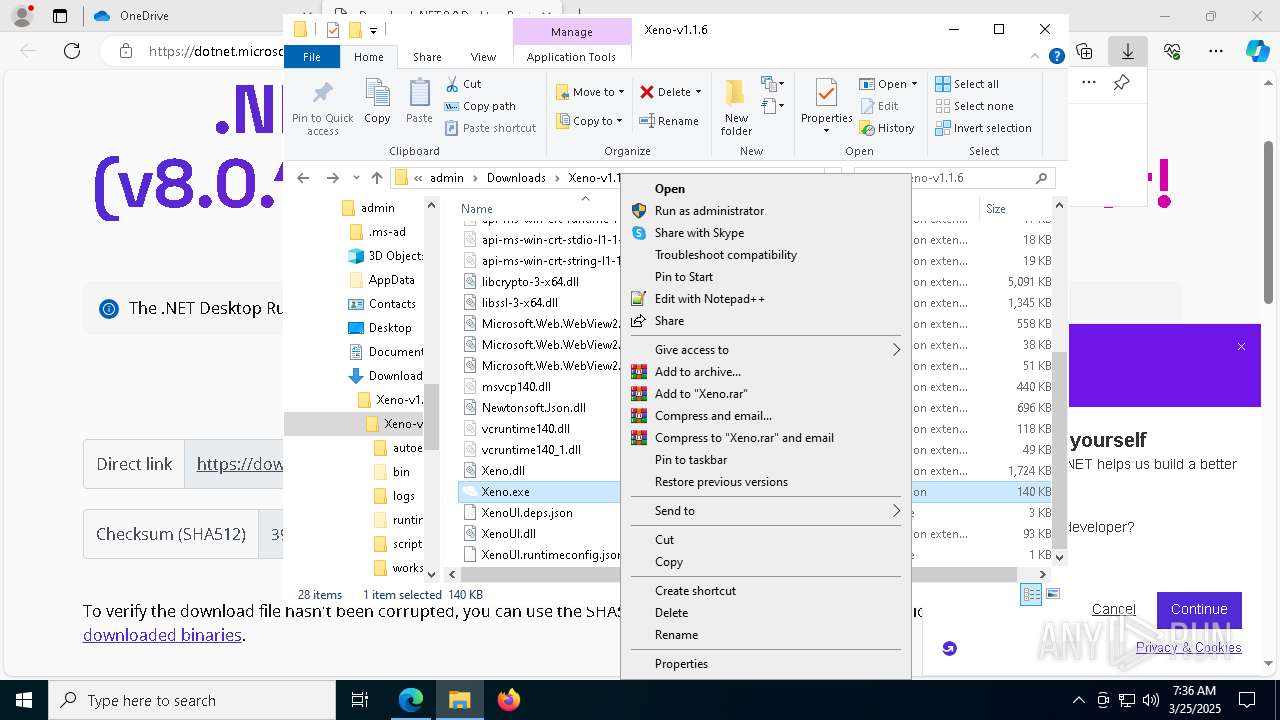Viewport: 1280px width, 720px height.
Task: Click the Continue button in the survey popup
Action: (1199, 609)
